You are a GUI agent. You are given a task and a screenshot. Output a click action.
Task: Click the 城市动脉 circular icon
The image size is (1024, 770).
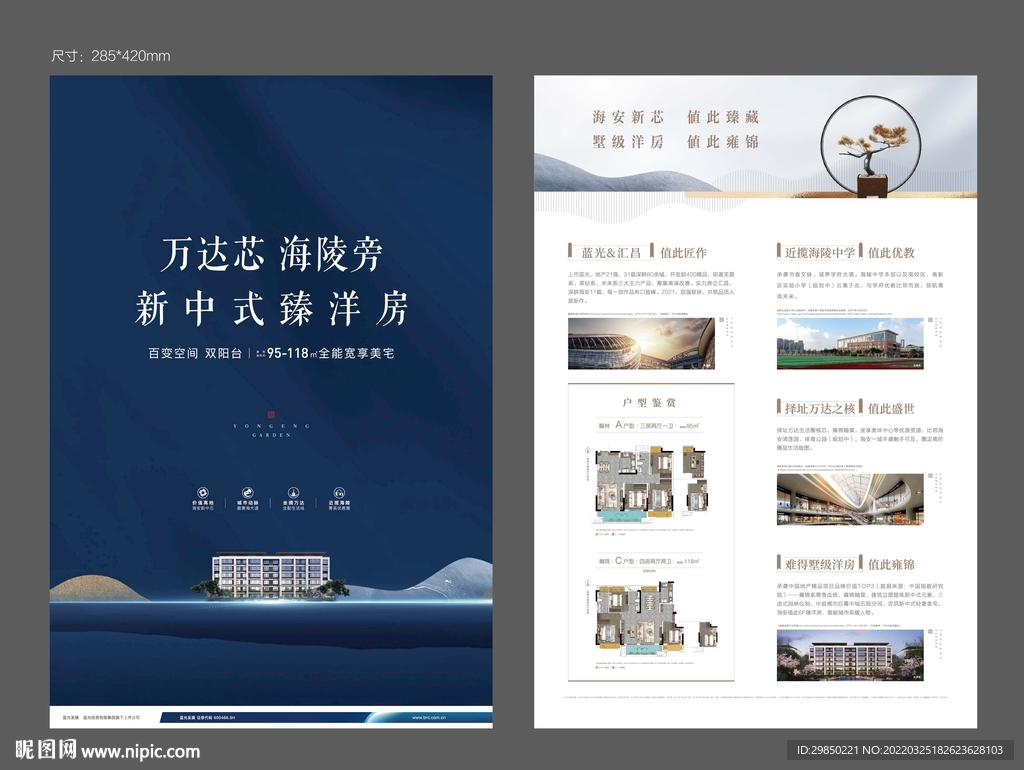[x=248, y=492]
